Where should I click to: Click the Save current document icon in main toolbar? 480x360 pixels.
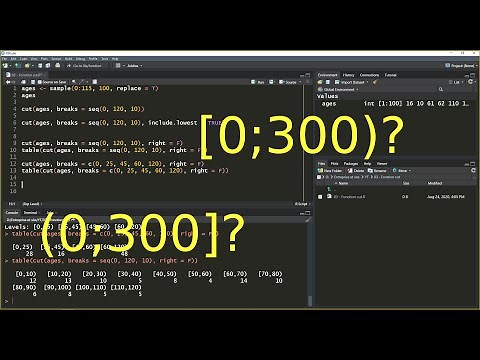coord(40,66)
